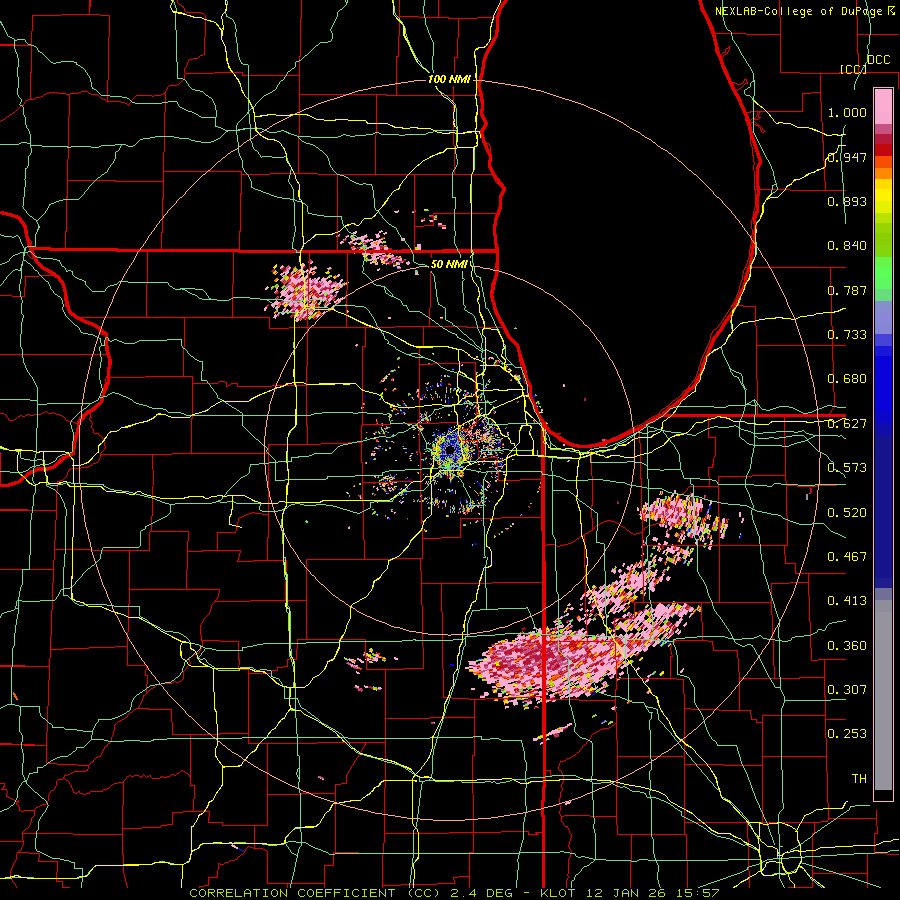Click the 1.000 scale value

(847, 112)
